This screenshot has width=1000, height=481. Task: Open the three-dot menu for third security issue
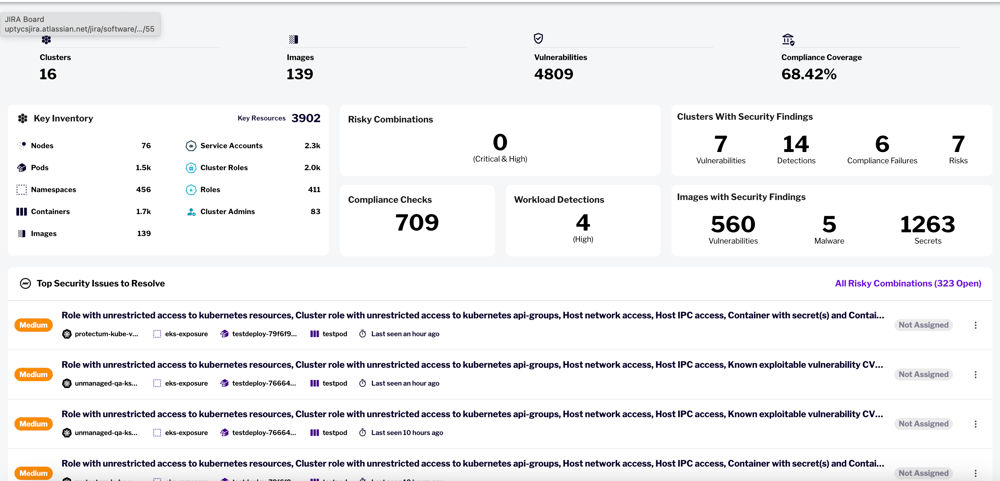point(975,424)
